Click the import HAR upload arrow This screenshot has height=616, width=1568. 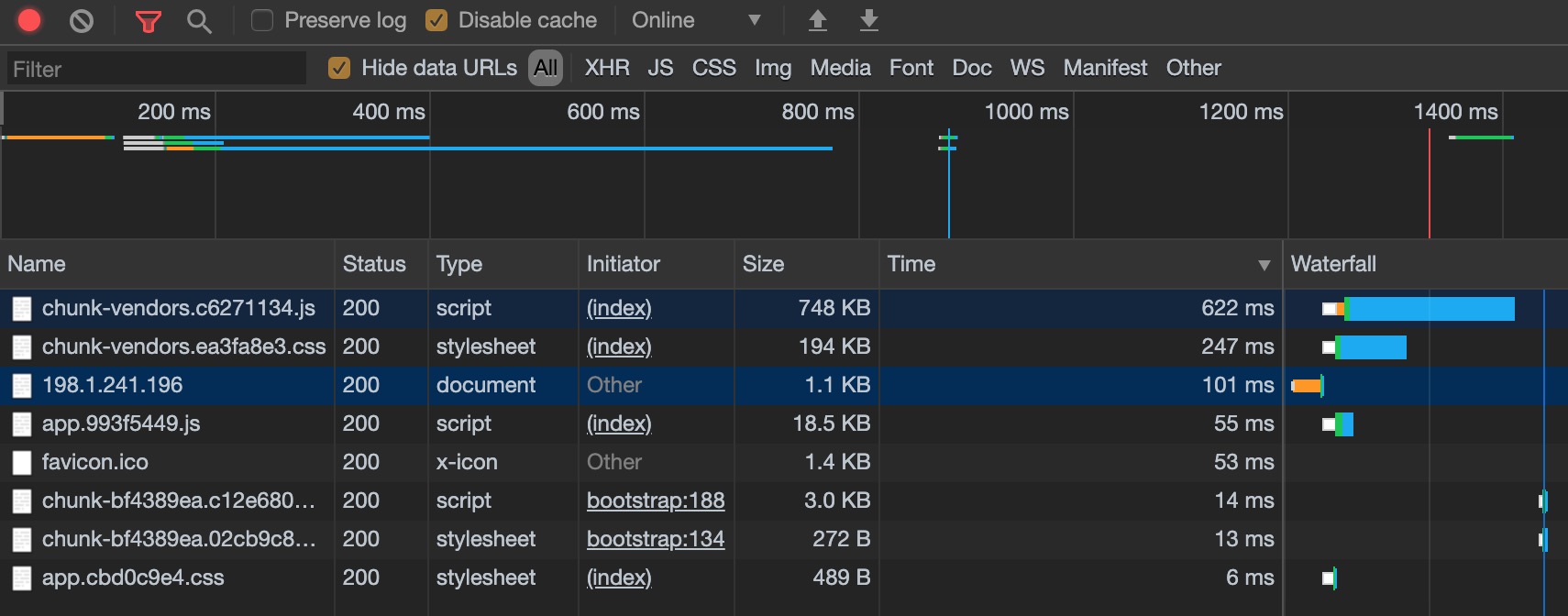[x=818, y=20]
